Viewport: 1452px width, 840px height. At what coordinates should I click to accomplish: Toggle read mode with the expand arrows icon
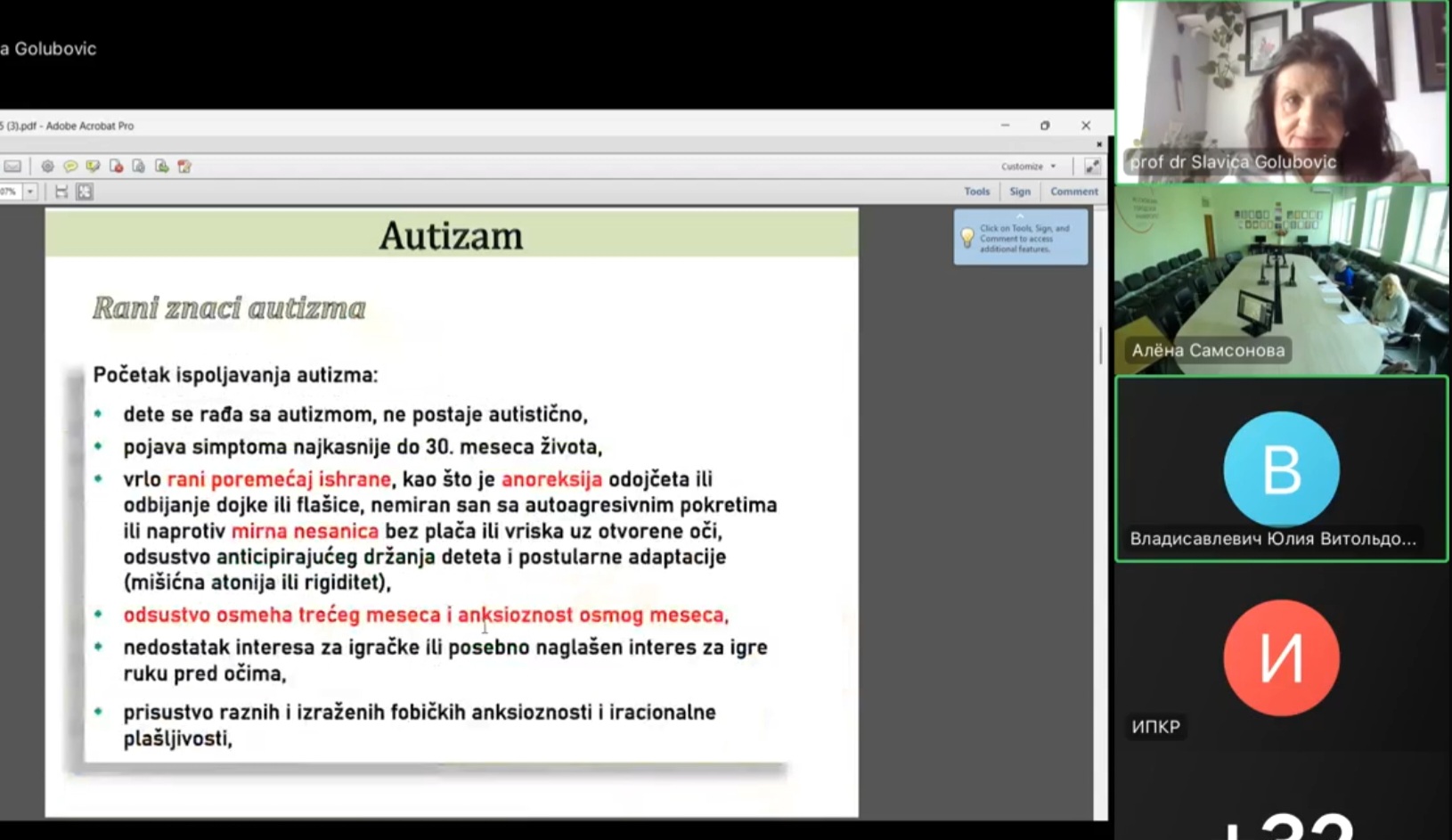pyautogui.click(x=1092, y=167)
